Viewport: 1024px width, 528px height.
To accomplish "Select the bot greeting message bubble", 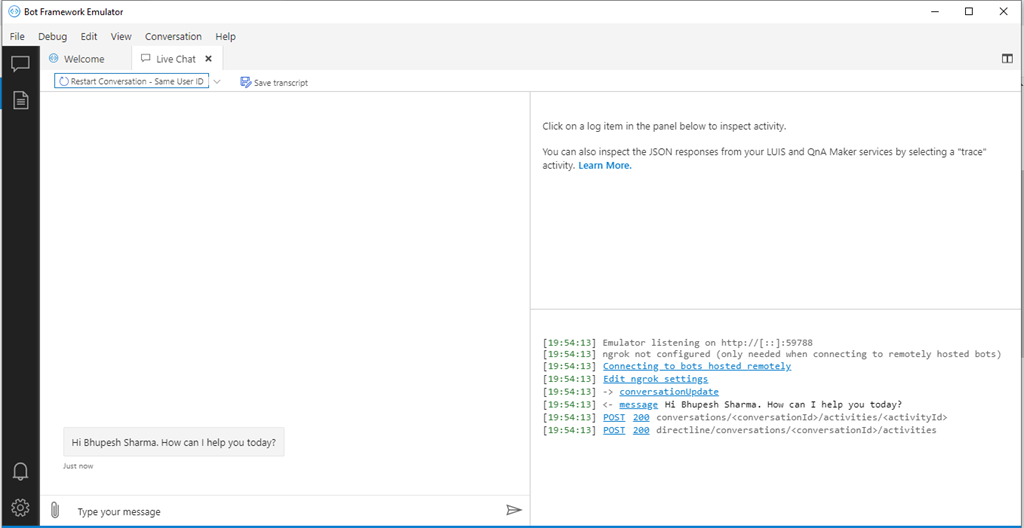I will click(174, 442).
